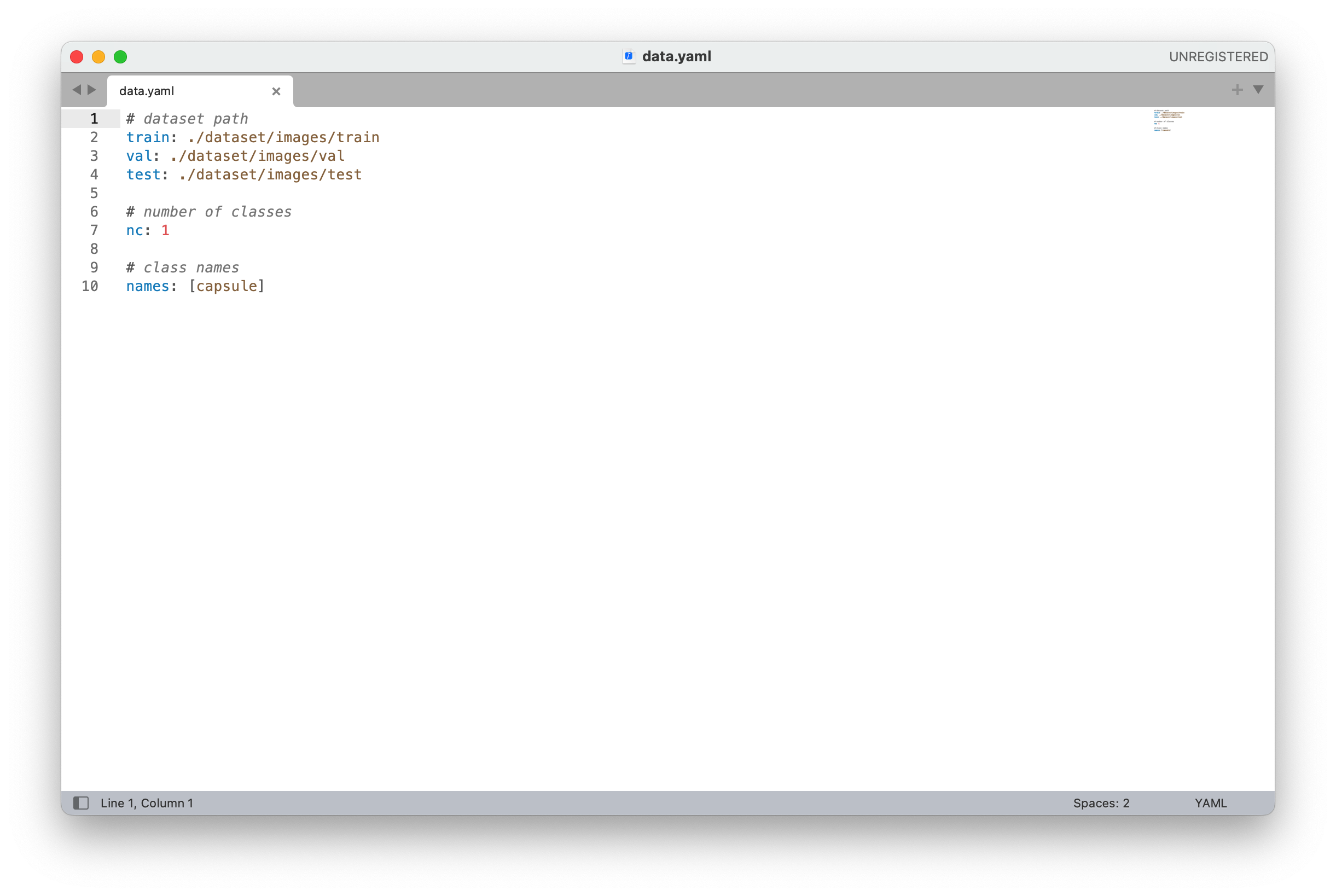Click the green zoom window button
The height and width of the screenshot is (896, 1336).
(x=120, y=56)
